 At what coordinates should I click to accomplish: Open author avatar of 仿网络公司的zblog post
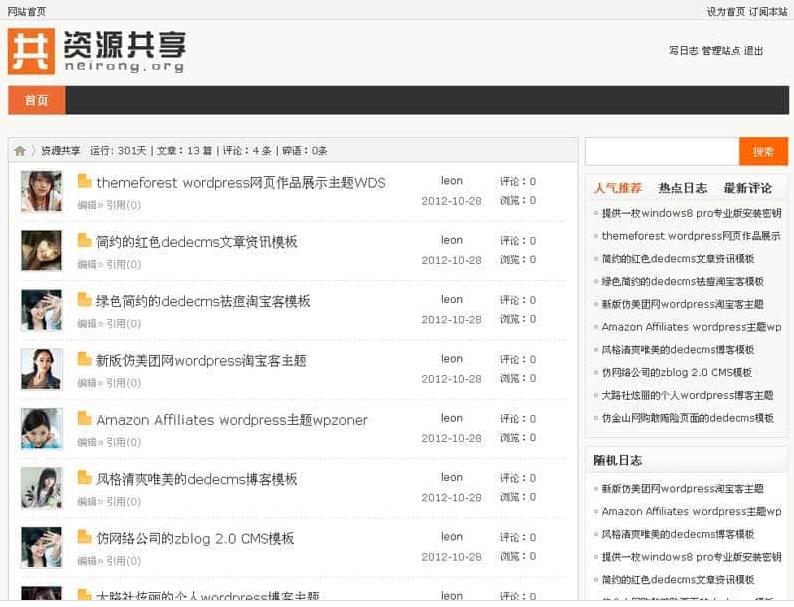click(x=41, y=547)
